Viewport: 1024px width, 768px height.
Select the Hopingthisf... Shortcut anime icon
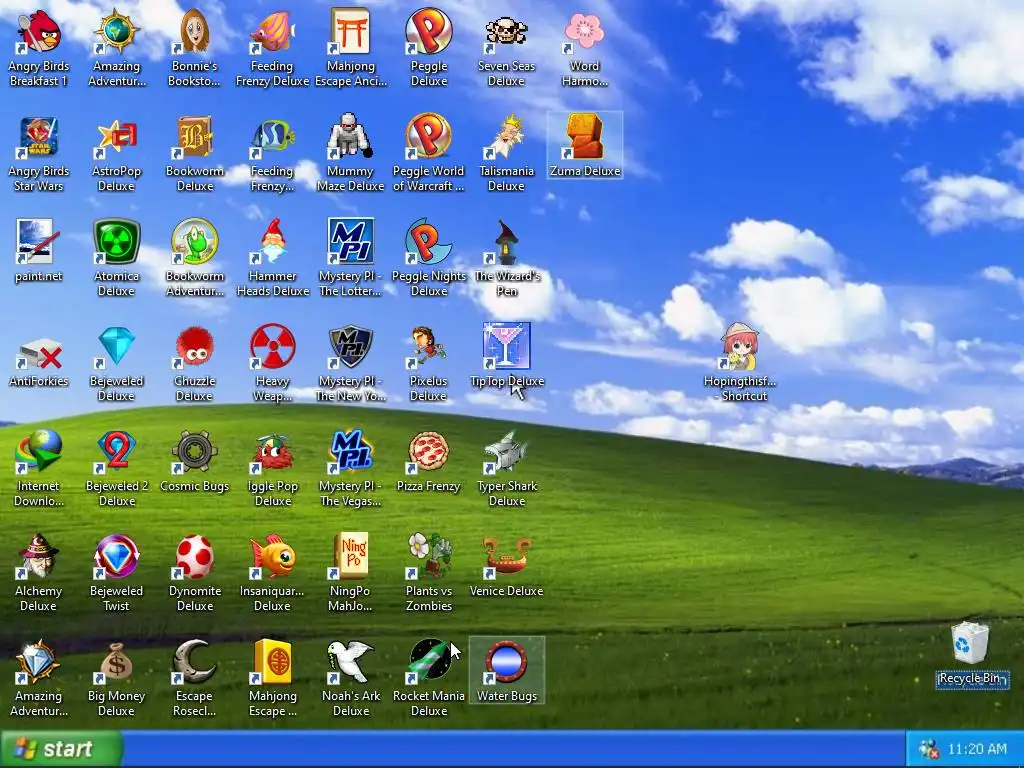tap(739, 347)
